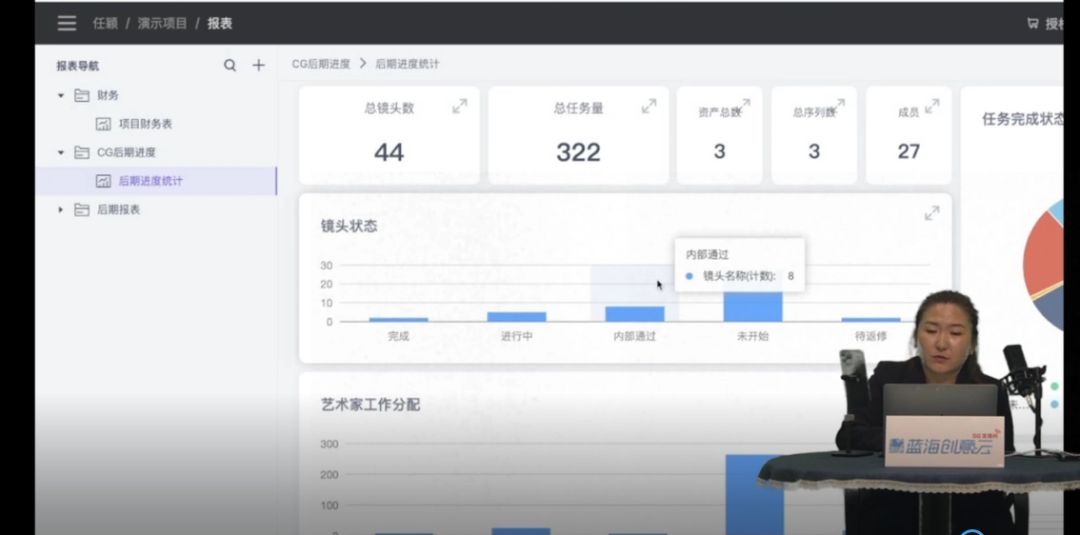Screen dimensions: 1080x535
Task: Click the 镜头状态 chart title
Action: pyautogui.click(x=349, y=226)
